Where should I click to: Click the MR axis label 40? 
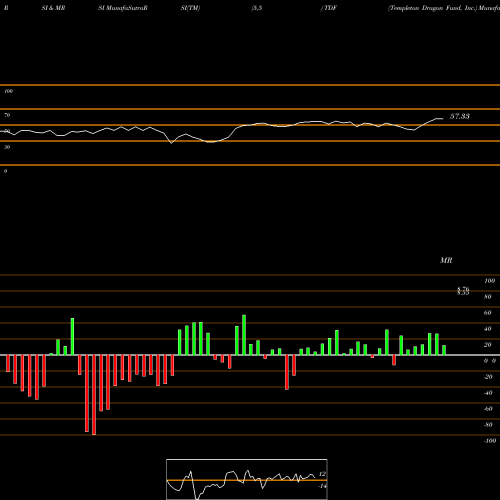[x=488, y=329]
